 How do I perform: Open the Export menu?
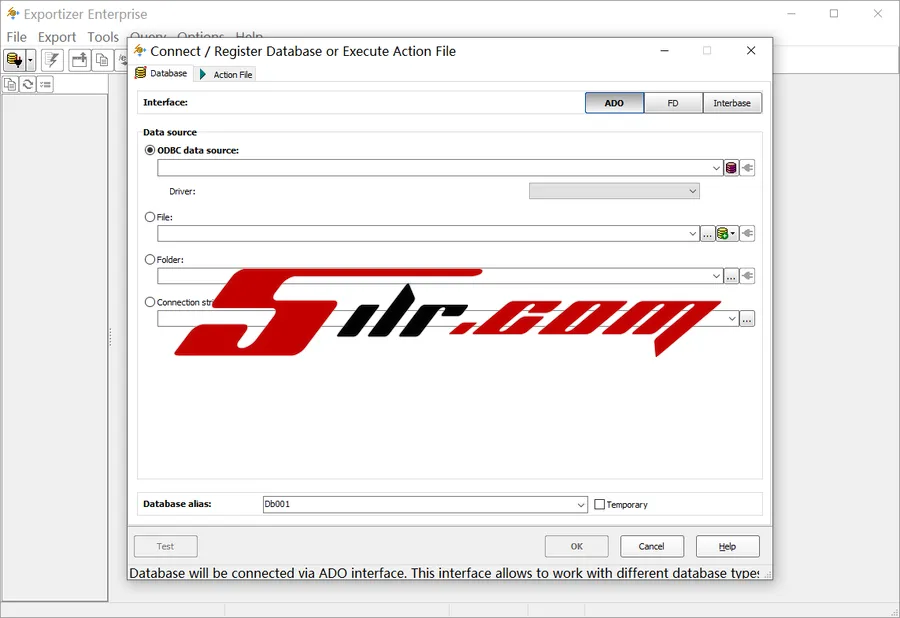point(57,37)
